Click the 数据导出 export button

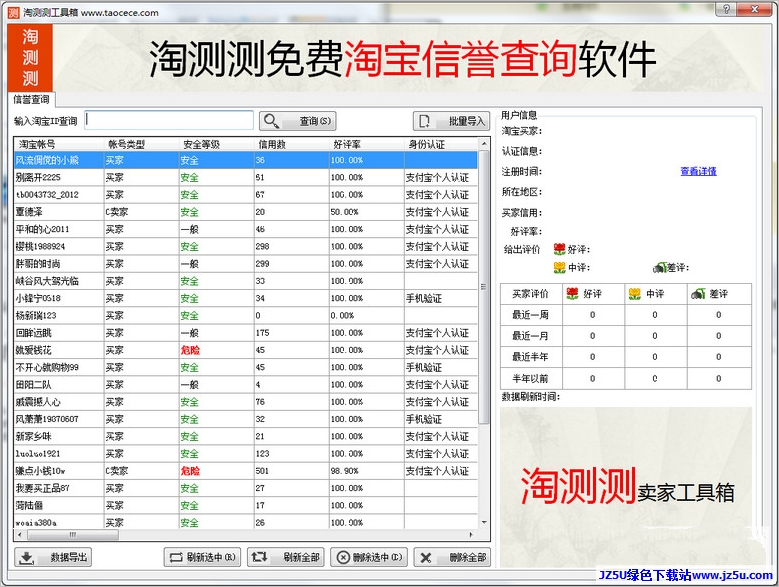[53, 557]
